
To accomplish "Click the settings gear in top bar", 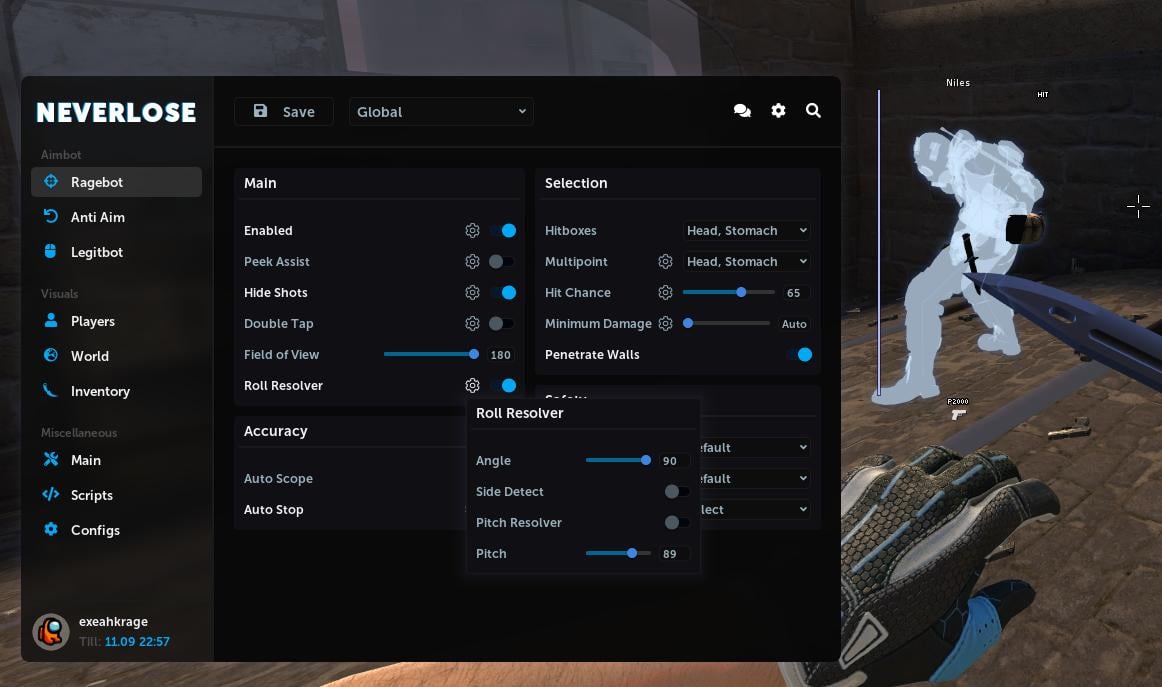I will 778,111.
